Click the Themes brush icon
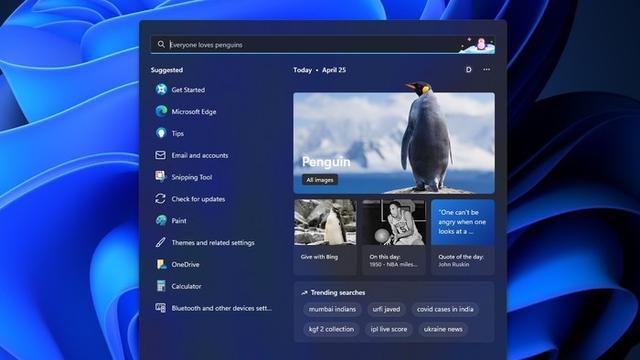This screenshot has width=640, height=360. (160, 242)
